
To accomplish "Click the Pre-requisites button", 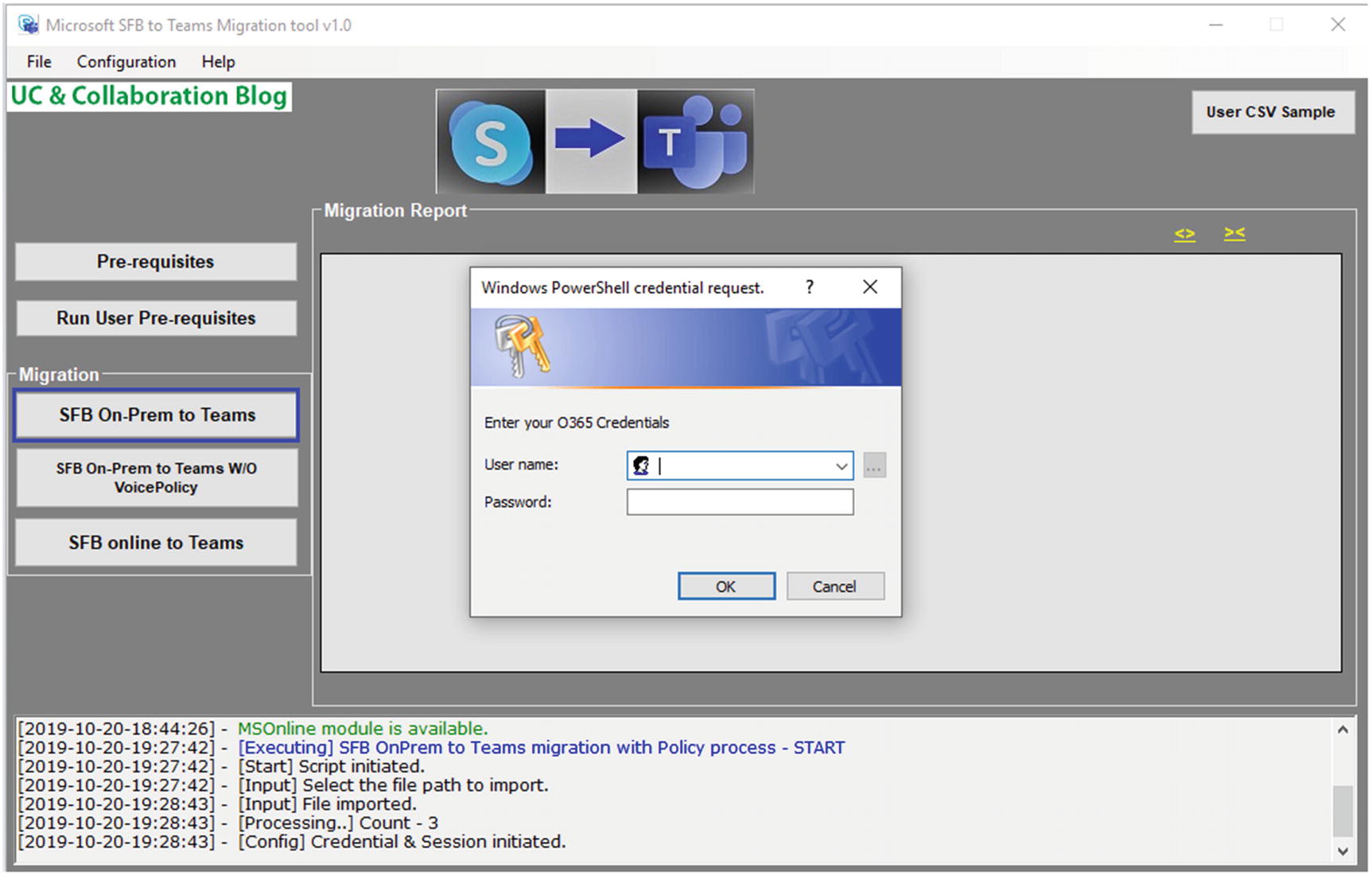I will tap(156, 262).
